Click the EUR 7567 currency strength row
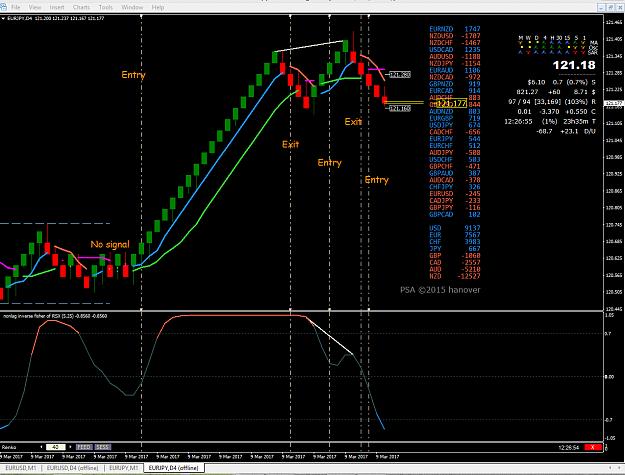 coord(455,235)
